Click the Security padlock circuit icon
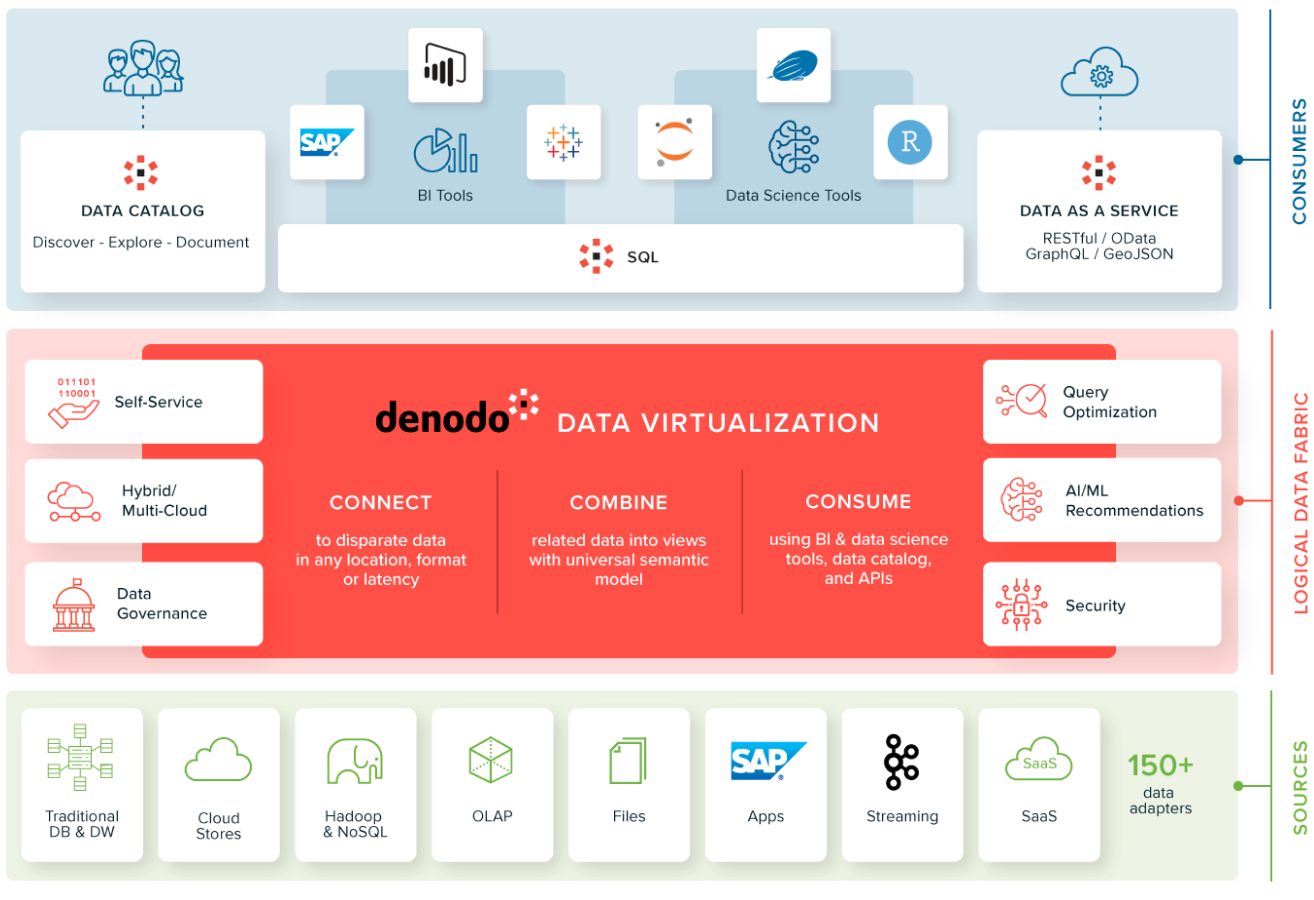 pyautogui.click(x=1021, y=604)
